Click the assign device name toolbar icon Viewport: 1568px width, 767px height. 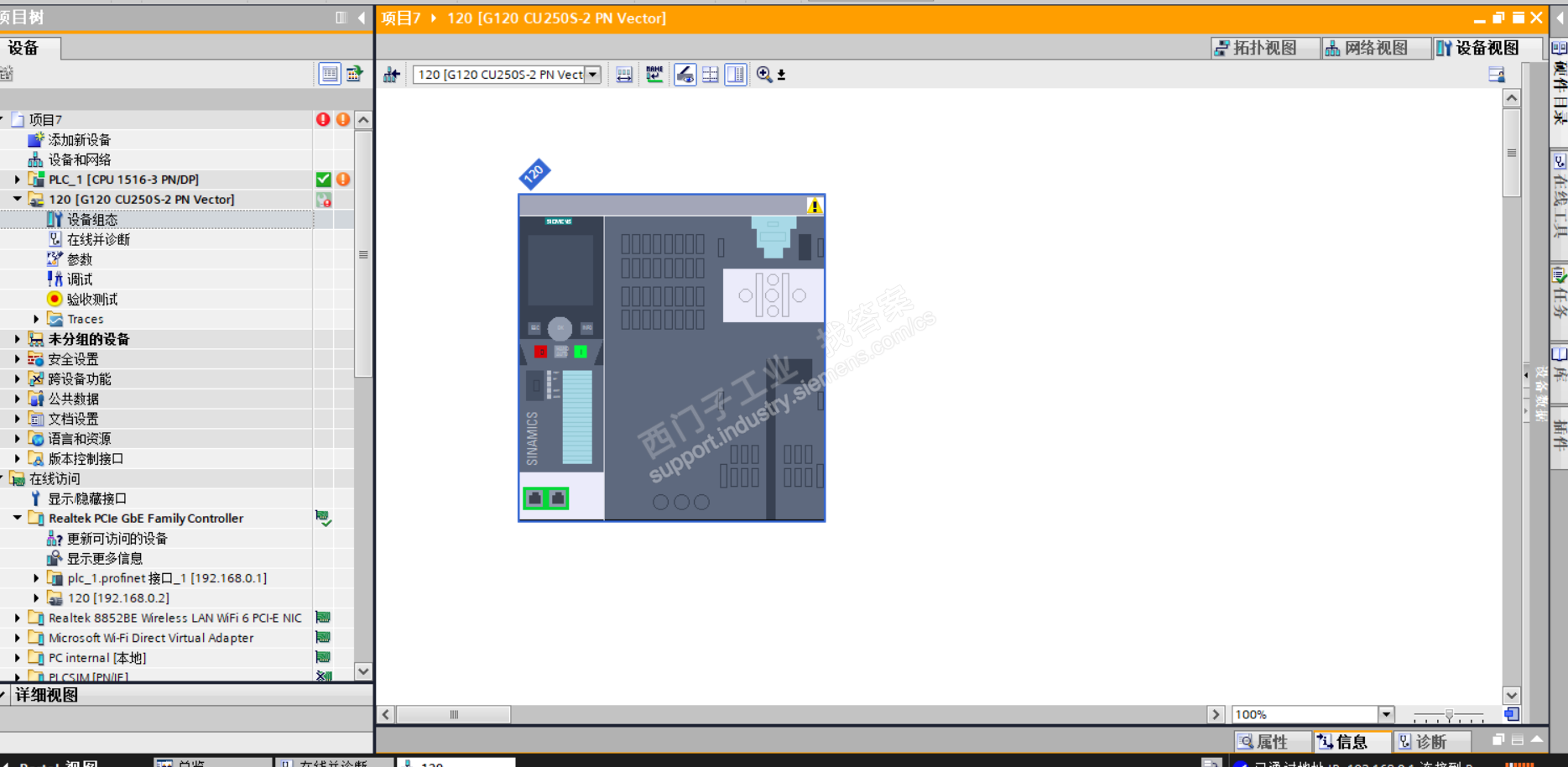coord(654,75)
